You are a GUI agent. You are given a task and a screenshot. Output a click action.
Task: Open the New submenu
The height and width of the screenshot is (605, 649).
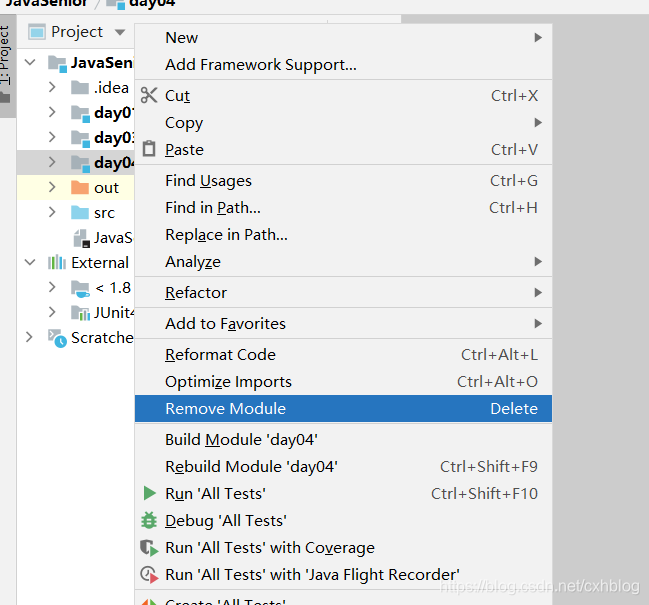[343, 38]
